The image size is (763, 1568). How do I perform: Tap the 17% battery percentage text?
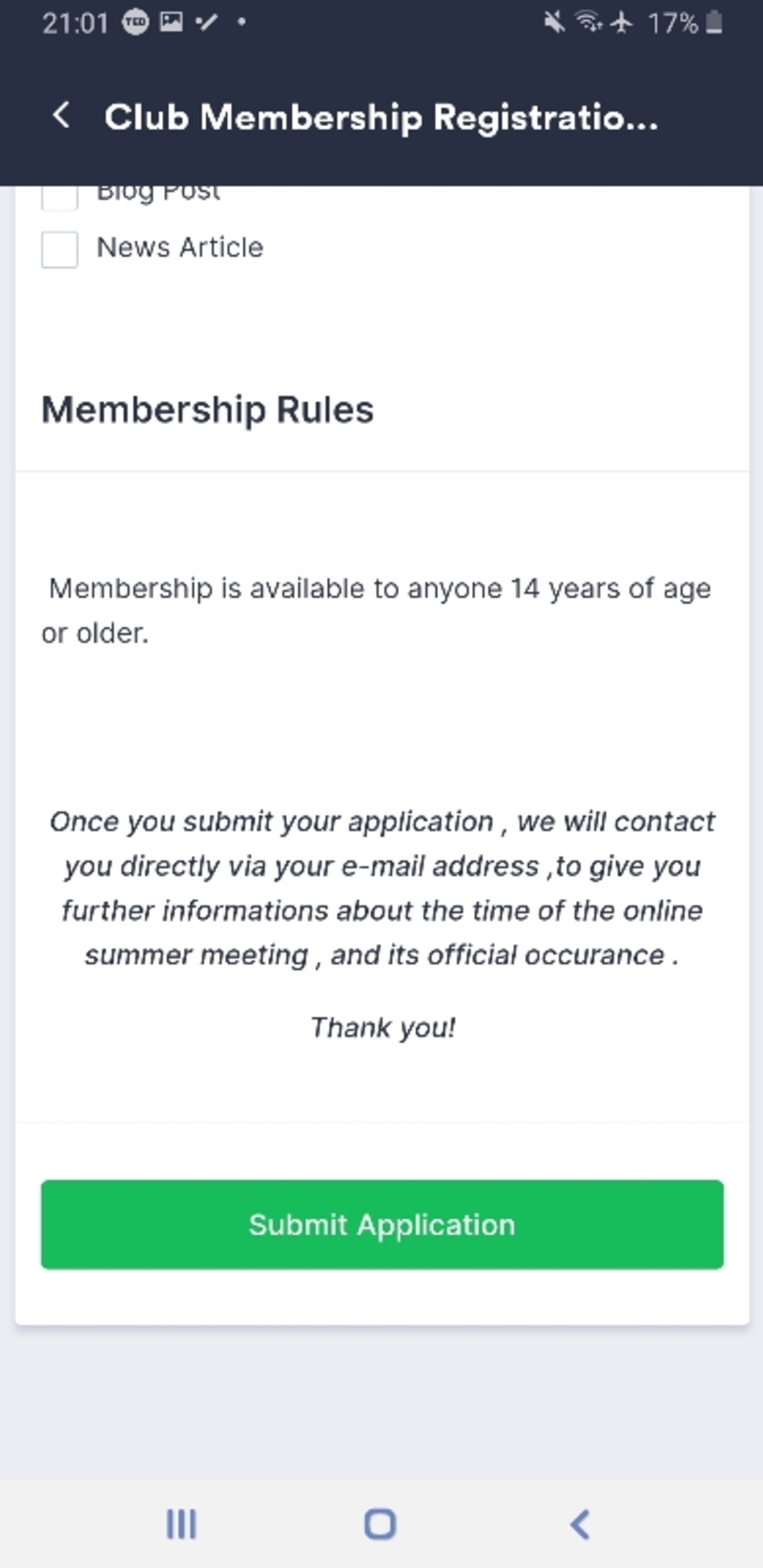pos(672,23)
